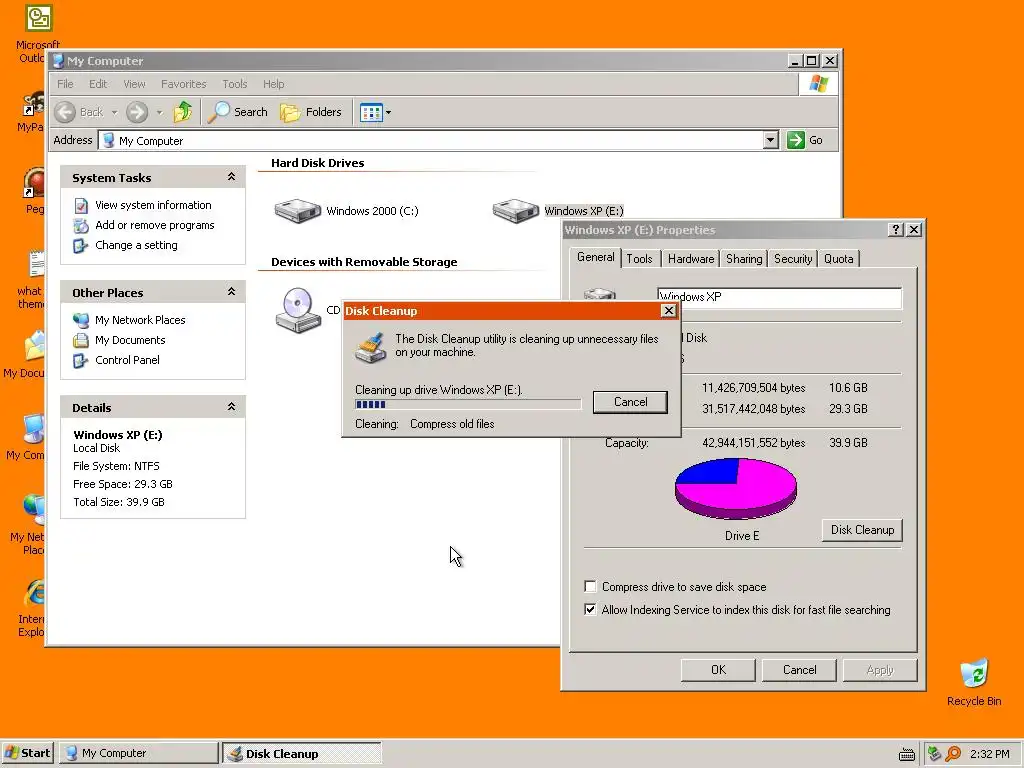The width and height of the screenshot is (1024, 768).
Task: Click the magnifier icon in system tray
Action: (x=953, y=754)
